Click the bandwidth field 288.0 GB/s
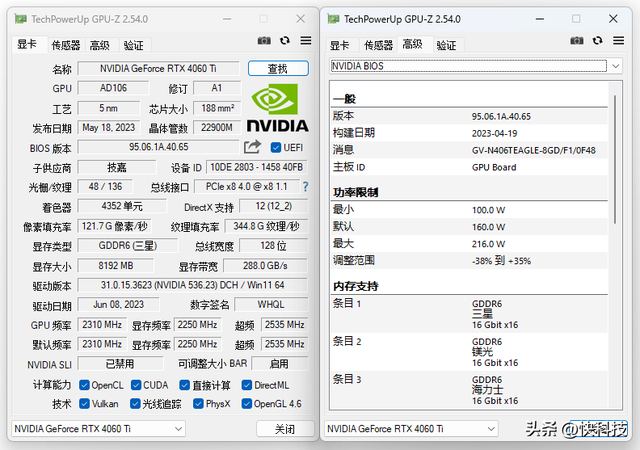 tap(265, 265)
